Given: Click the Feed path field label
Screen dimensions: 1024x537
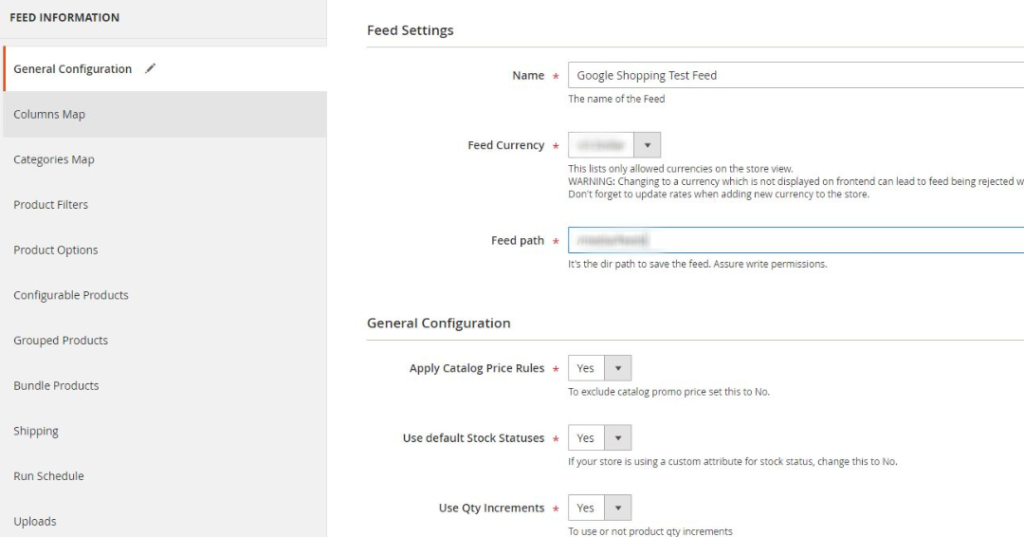Looking at the screenshot, I should point(518,240).
